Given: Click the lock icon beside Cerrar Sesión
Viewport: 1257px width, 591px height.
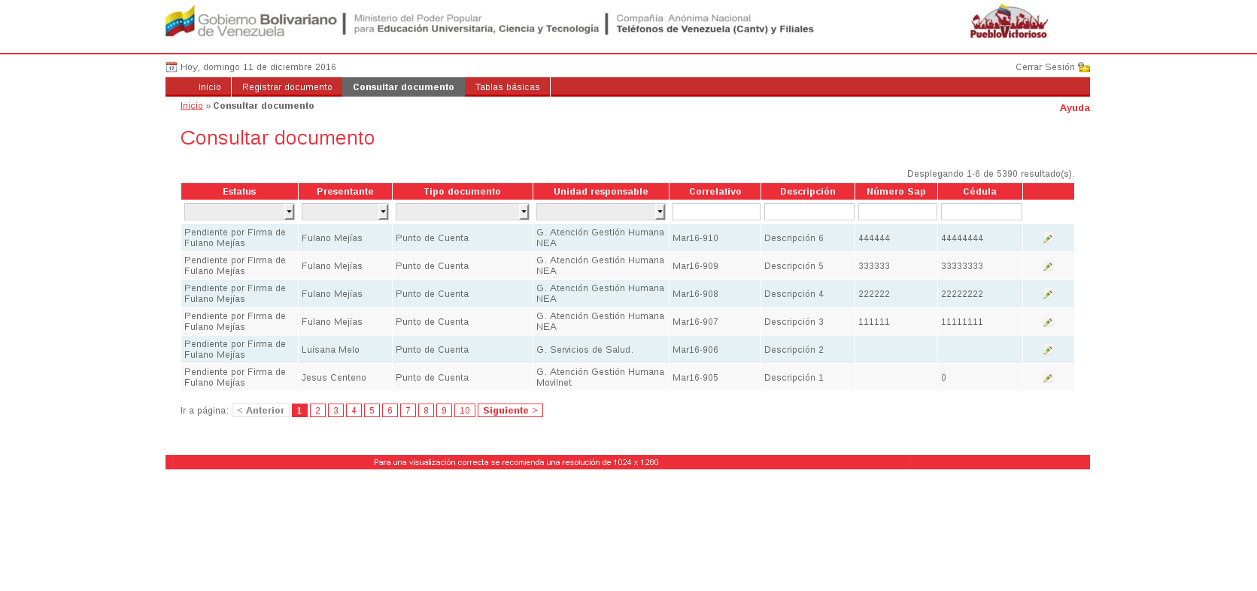Looking at the screenshot, I should 1084,67.
